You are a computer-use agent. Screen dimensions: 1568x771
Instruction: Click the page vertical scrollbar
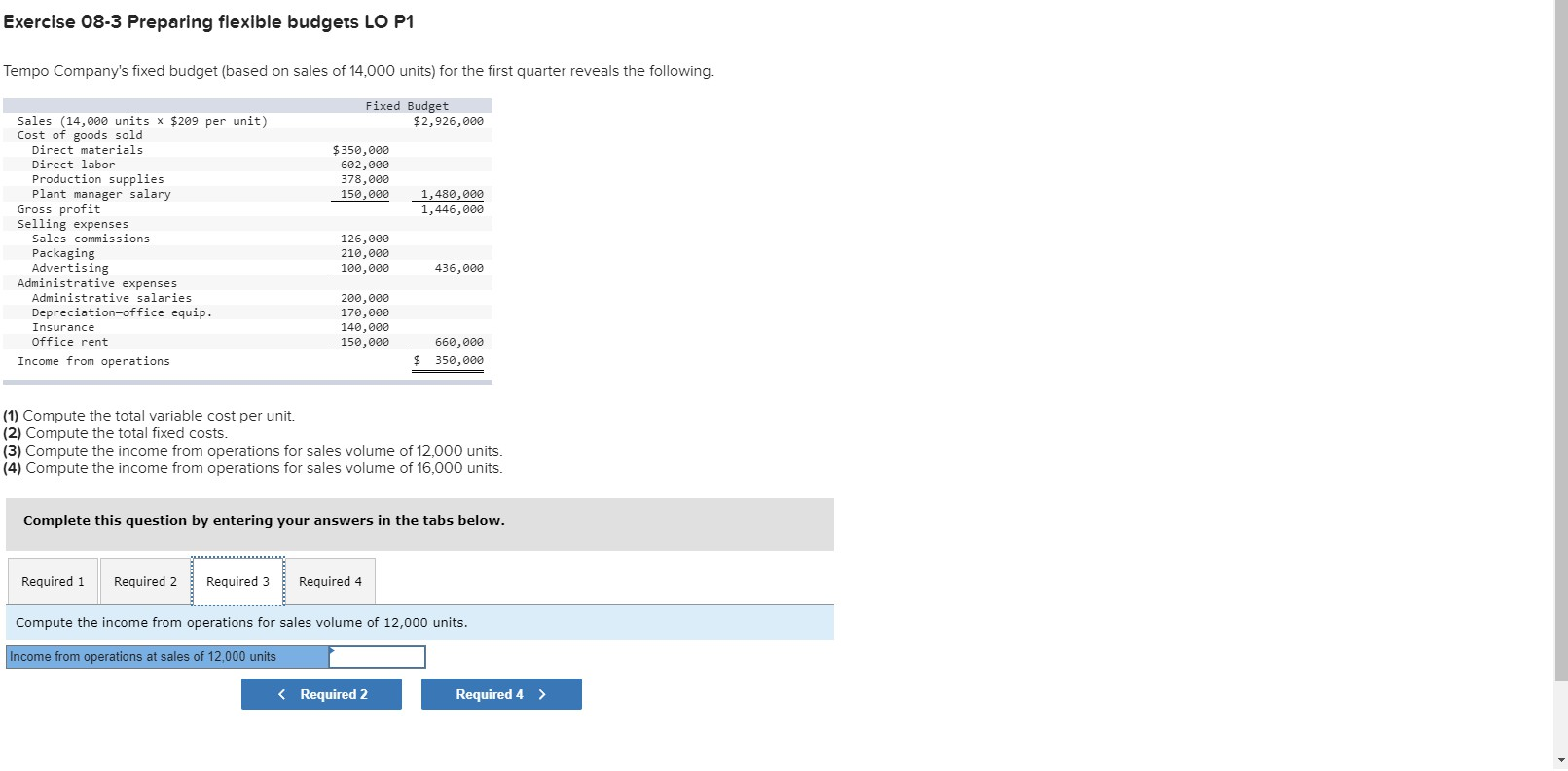1561,341
